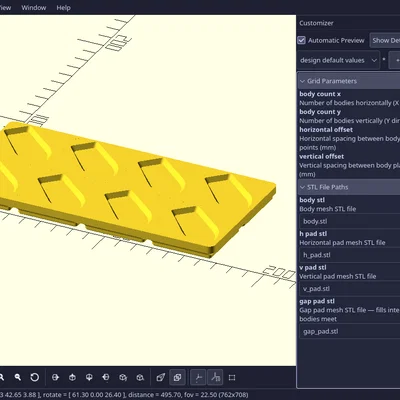400x400 pixels.
Task: Click the Customizer panel title
Action: click(316, 23)
